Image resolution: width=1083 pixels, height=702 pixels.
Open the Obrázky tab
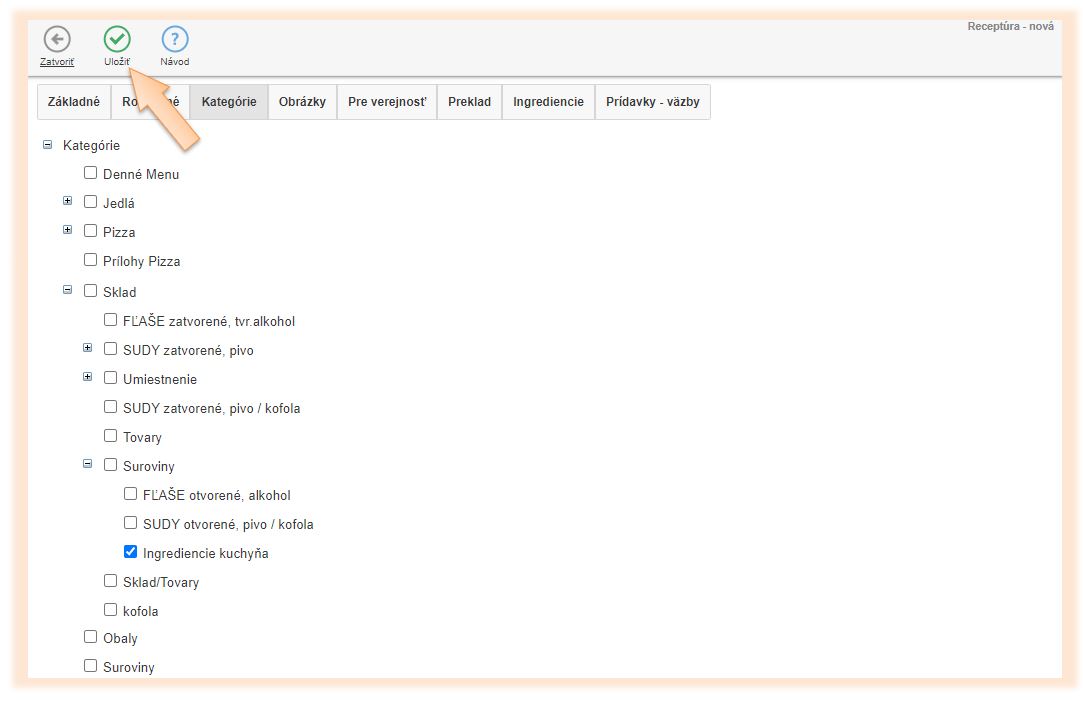(x=302, y=102)
